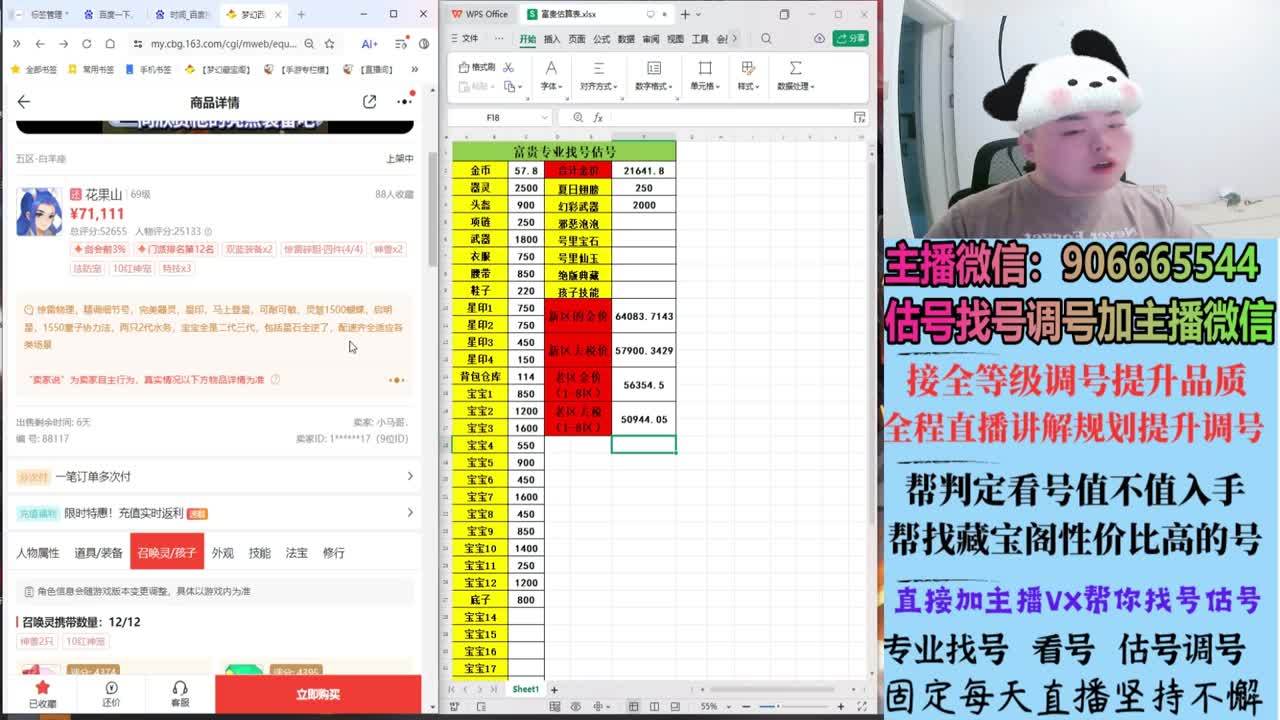Switch to the 技能 tab
The height and width of the screenshot is (720, 1280).
tap(260, 552)
